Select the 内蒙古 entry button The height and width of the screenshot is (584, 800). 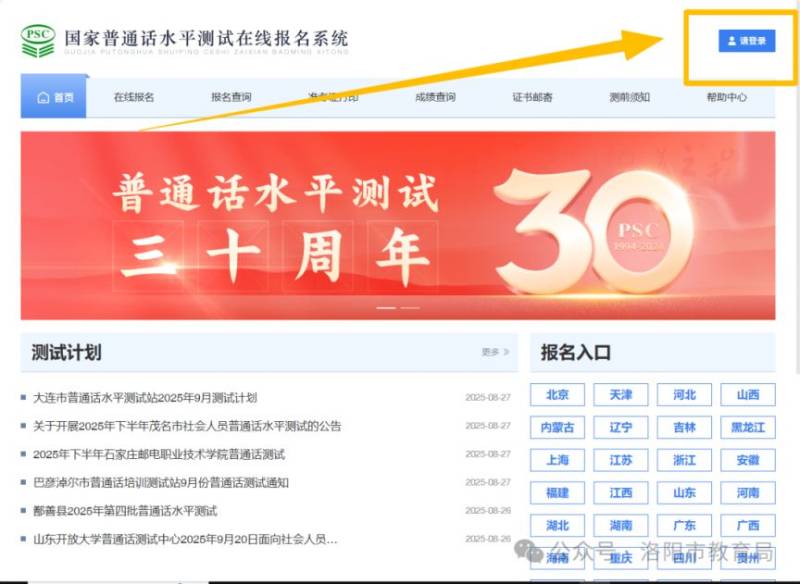click(557, 427)
